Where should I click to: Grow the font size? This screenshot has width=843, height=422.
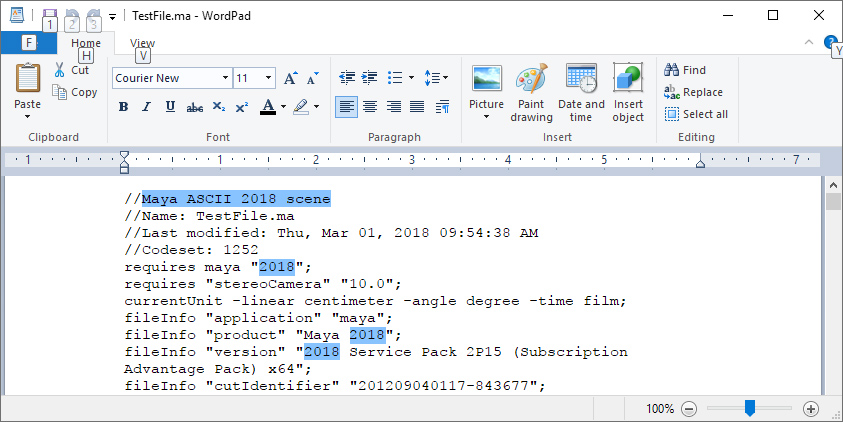click(x=290, y=78)
